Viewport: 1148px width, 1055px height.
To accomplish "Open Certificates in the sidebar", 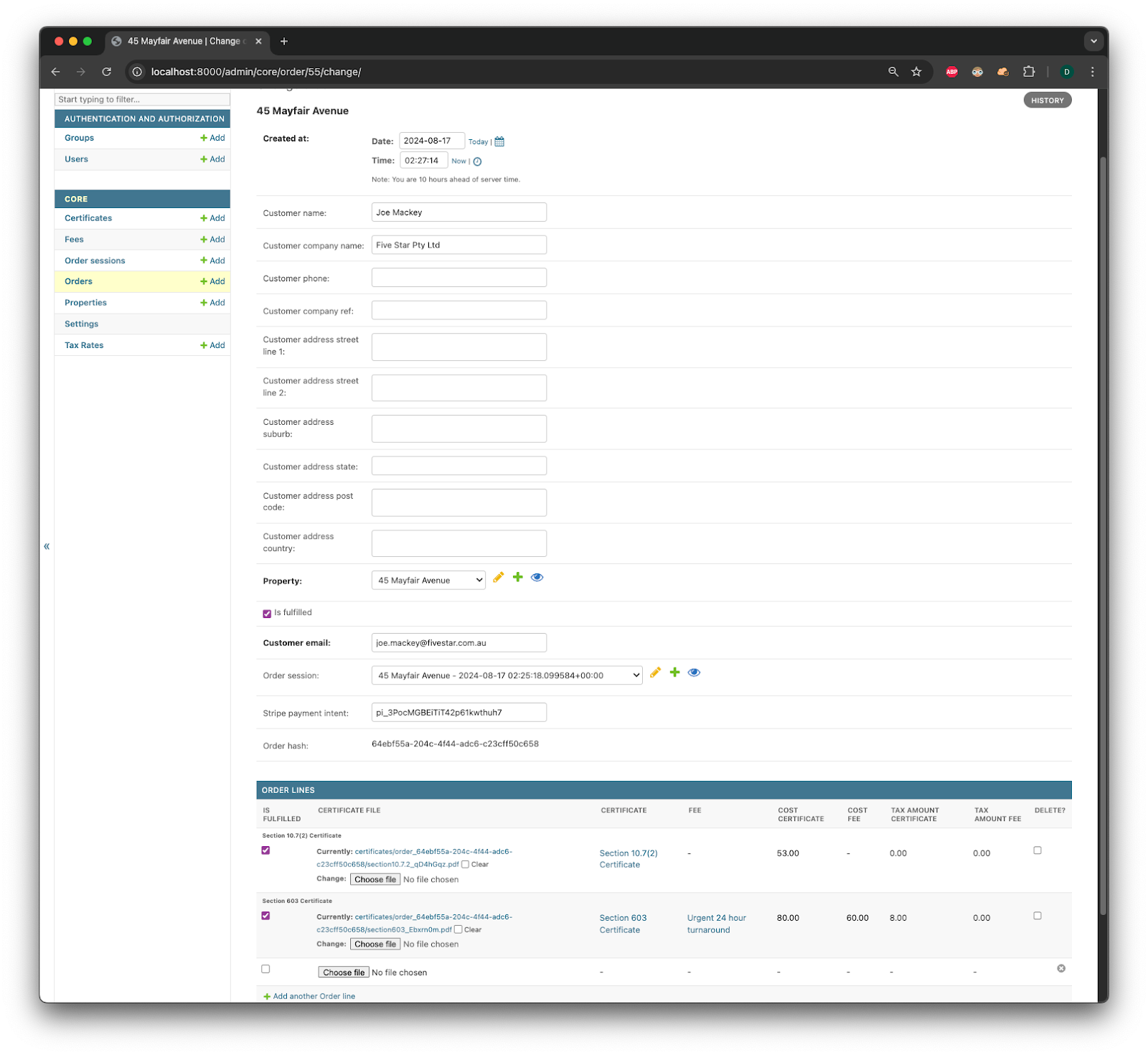I will 88,218.
